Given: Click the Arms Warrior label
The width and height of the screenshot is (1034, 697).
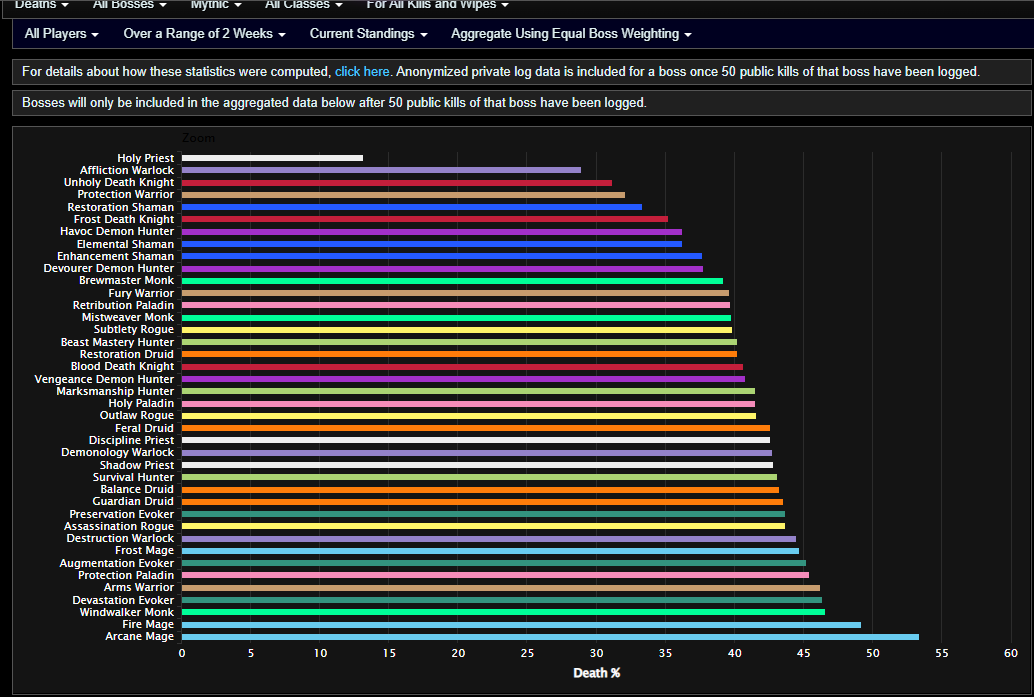Looking at the screenshot, I should pyautogui.click(x=139, y=588).
